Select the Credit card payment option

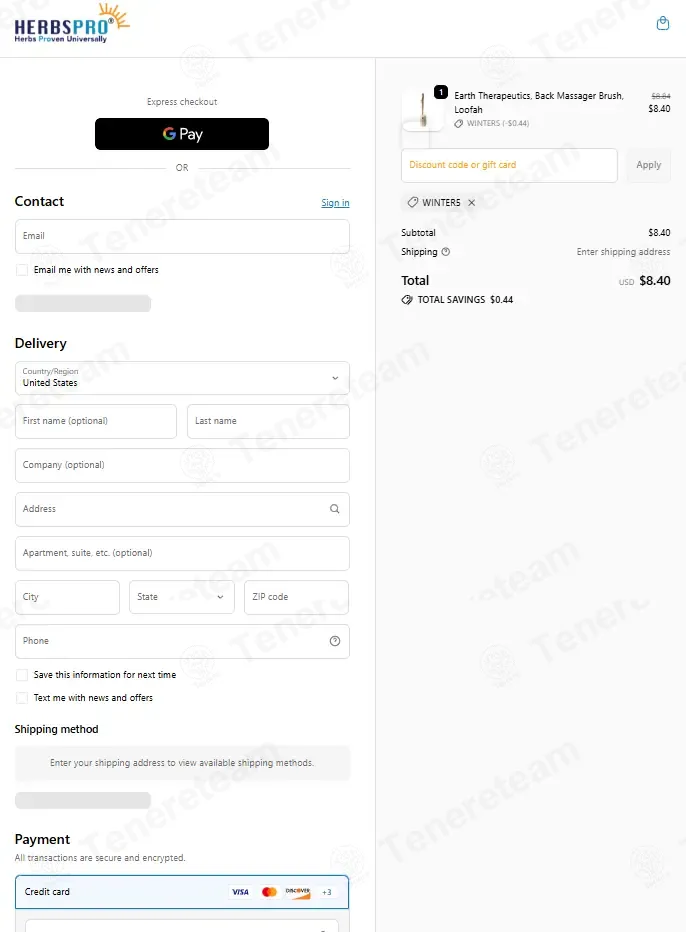coord(48,892)
